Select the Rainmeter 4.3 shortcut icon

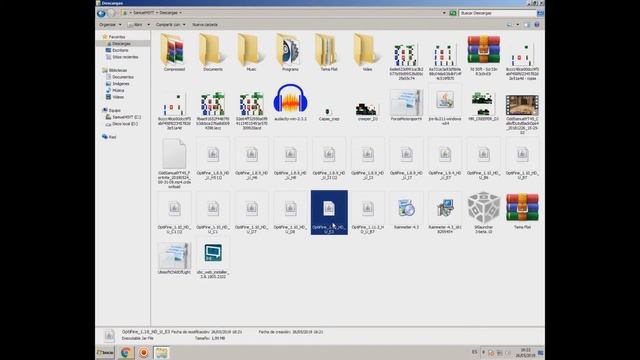pyautogui.click(x=406, y=210)
